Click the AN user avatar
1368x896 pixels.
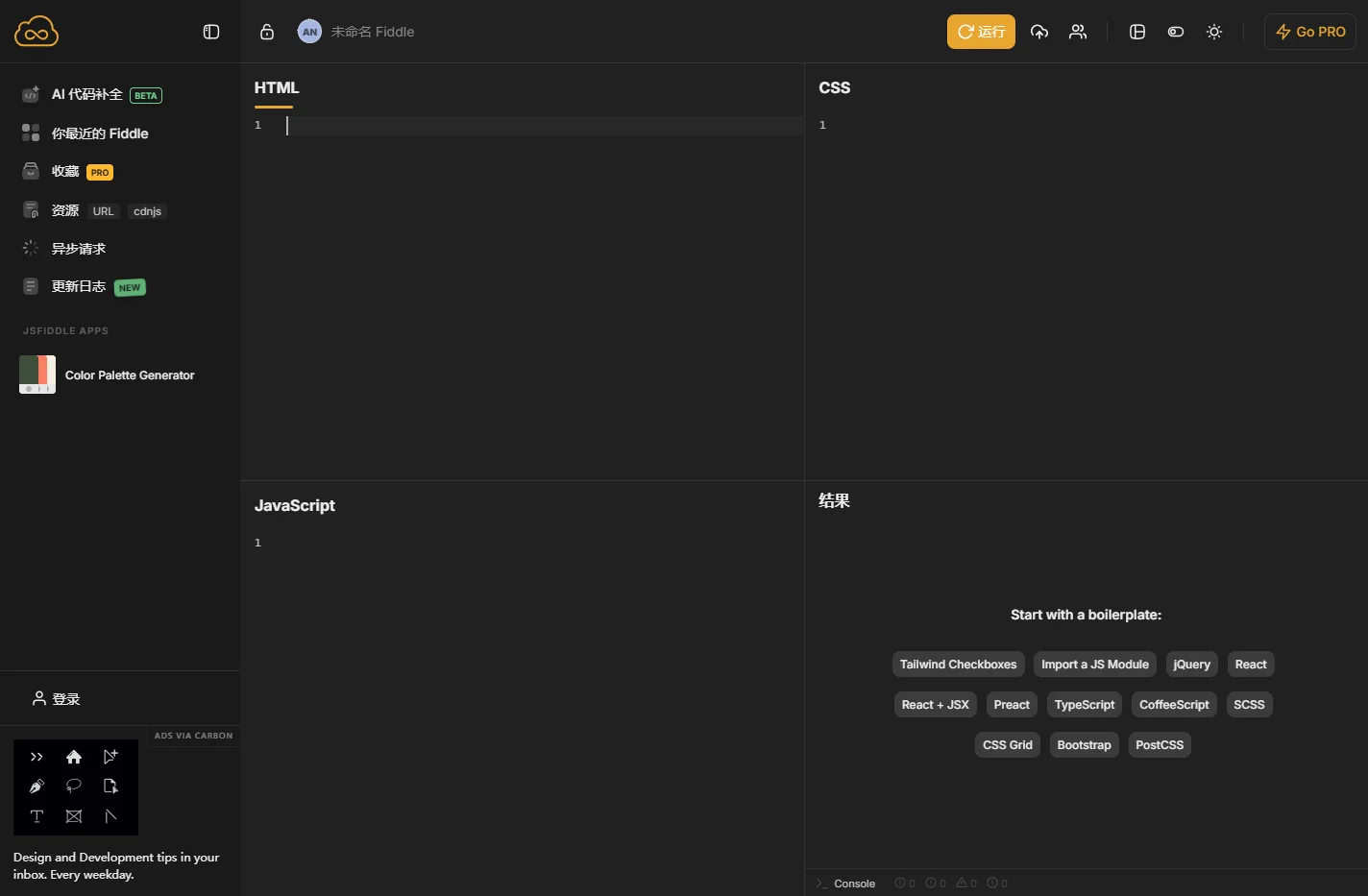(x=309, y=32)
